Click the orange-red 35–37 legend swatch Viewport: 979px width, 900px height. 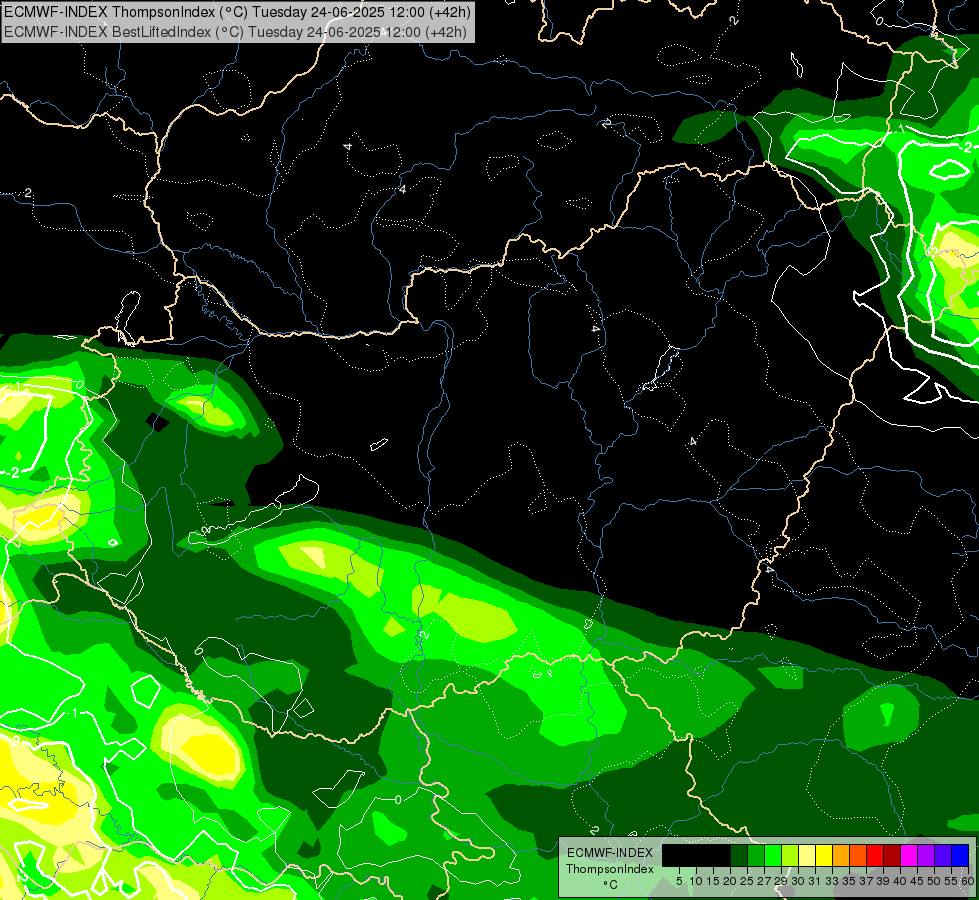pos(858,855)
